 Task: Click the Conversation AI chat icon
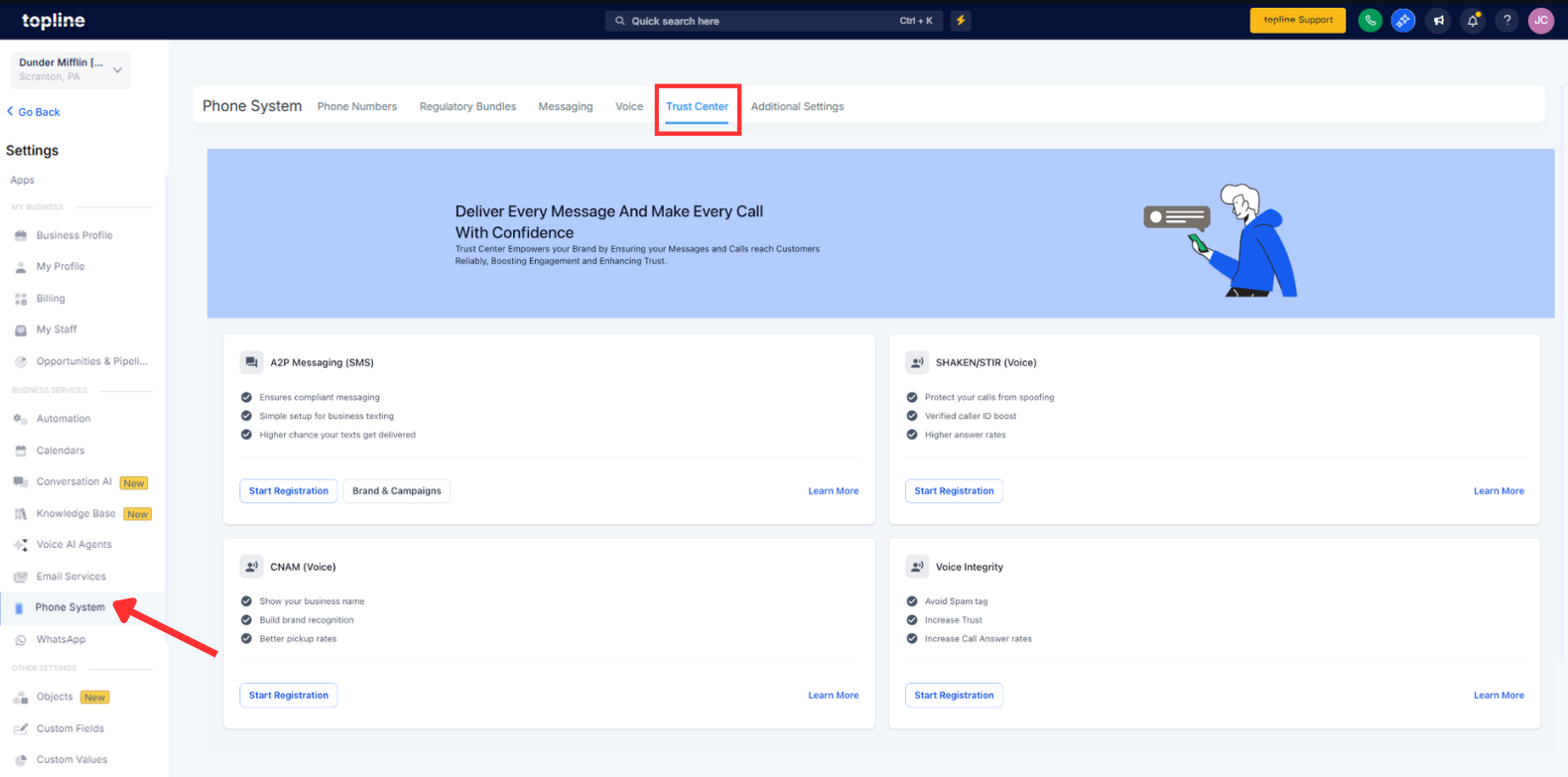21,482
